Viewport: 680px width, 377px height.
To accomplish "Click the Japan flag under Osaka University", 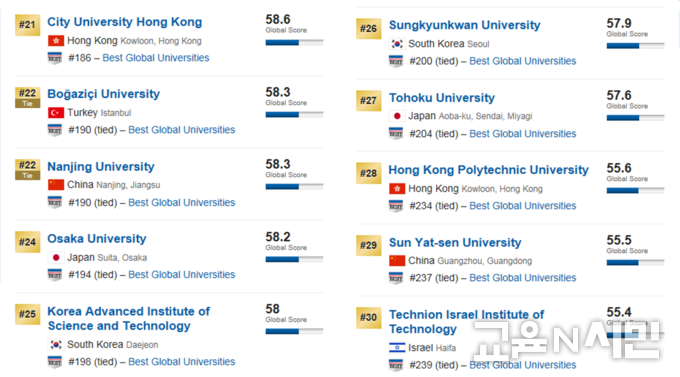I will coord(56,258).
